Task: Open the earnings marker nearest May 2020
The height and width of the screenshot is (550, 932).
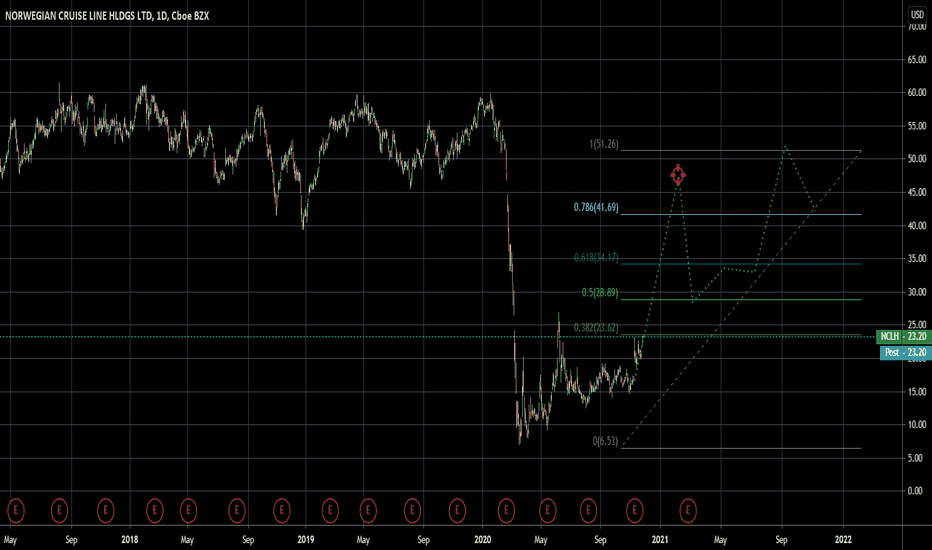Action: (x=547, y=510)
